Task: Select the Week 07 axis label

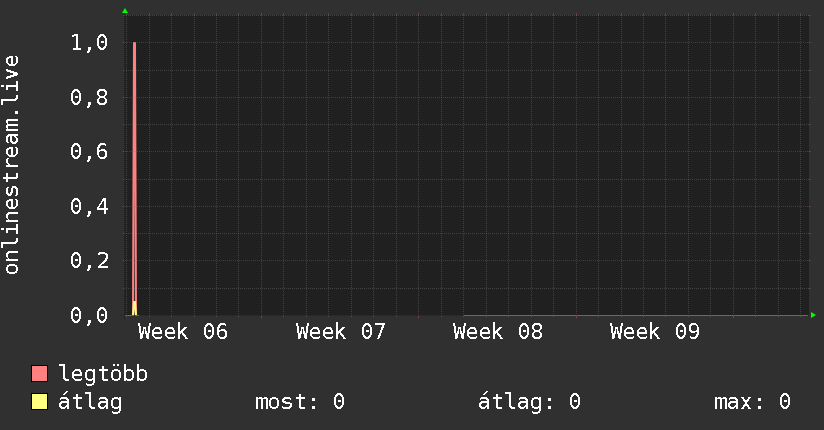Action: coord(341,332)
